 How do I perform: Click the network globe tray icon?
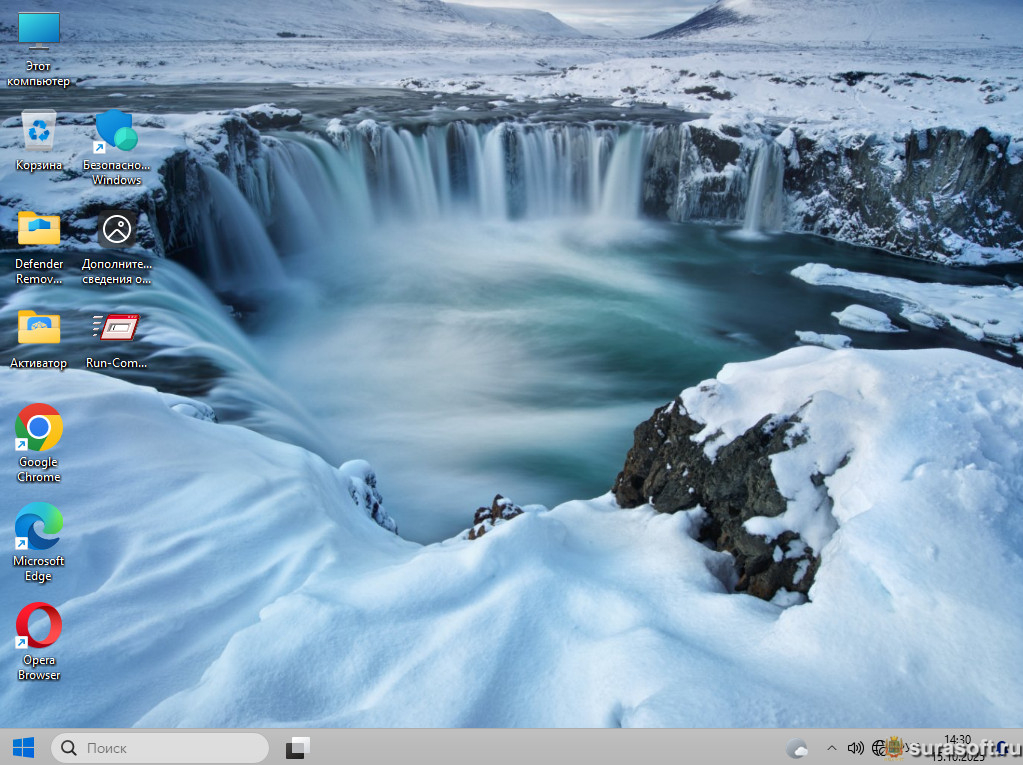tap(879, 747)
